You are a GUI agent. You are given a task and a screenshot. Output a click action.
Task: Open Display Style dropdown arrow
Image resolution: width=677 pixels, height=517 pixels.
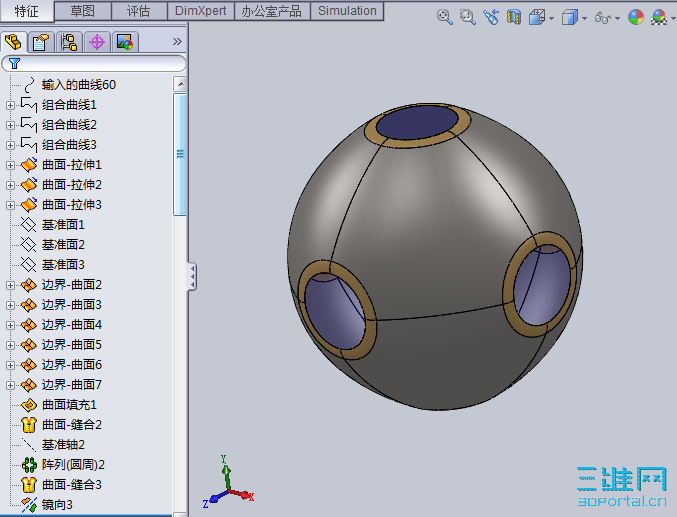point(584,19)
